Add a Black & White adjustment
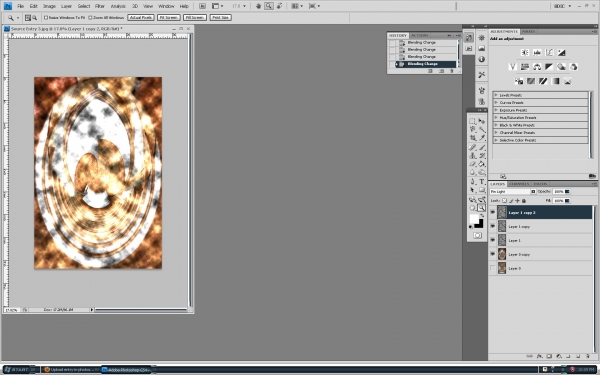600x375 pixels. point(549,67)
